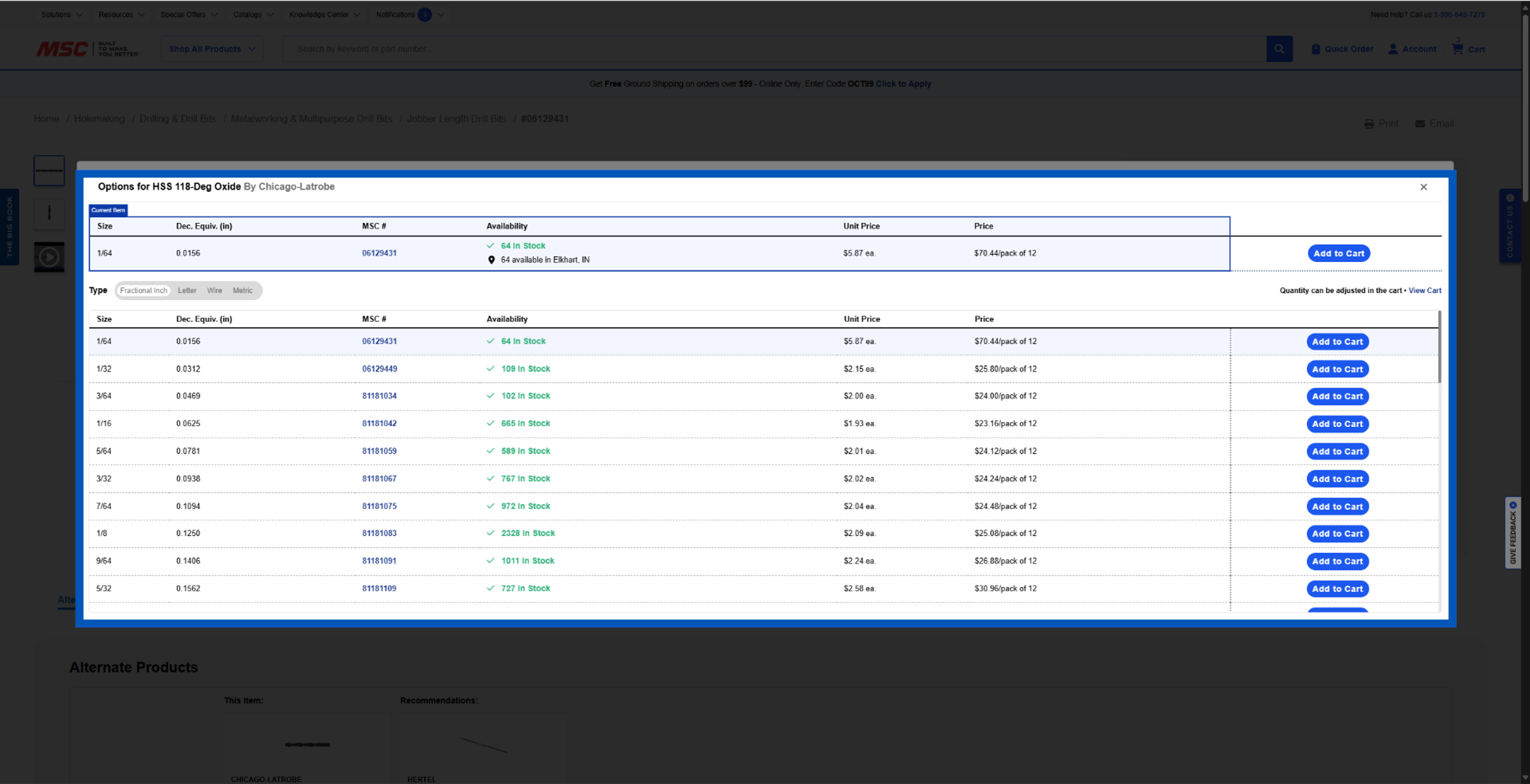Open MSC number 81181091 link
Viewport: 1530px width, 784px height.
pos(379,561)
